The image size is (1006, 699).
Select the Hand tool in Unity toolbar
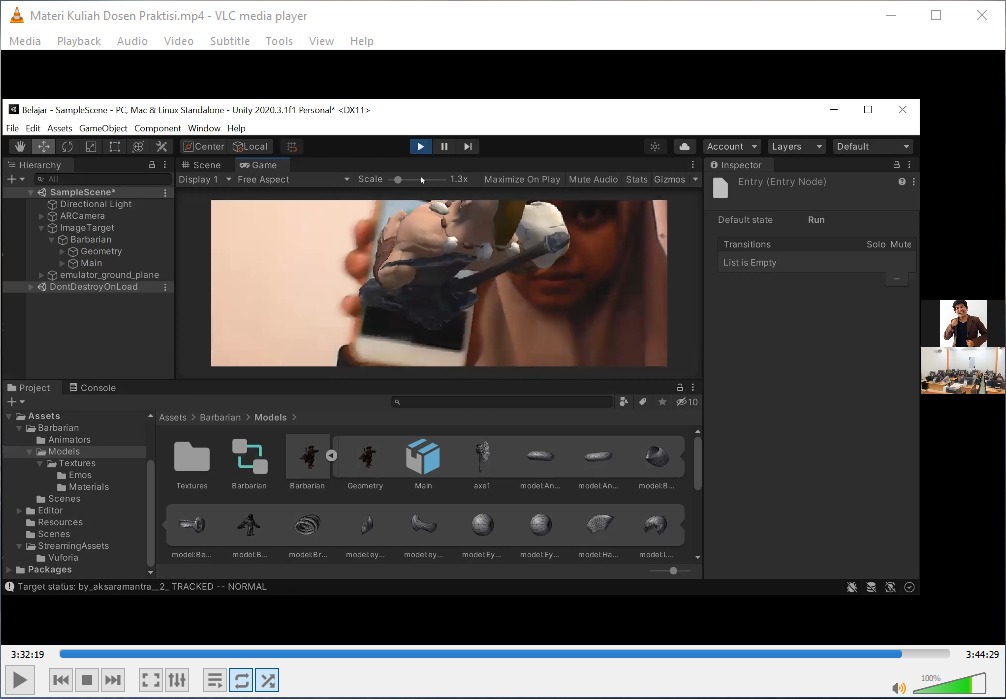click(x=20, y=146)
